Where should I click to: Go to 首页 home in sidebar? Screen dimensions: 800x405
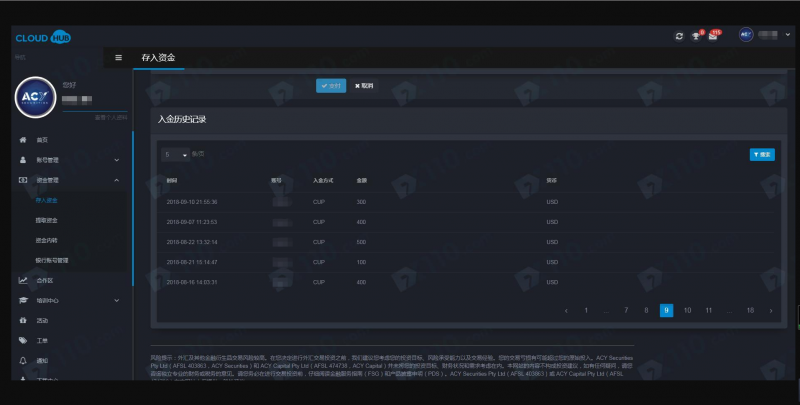point(41,140)
